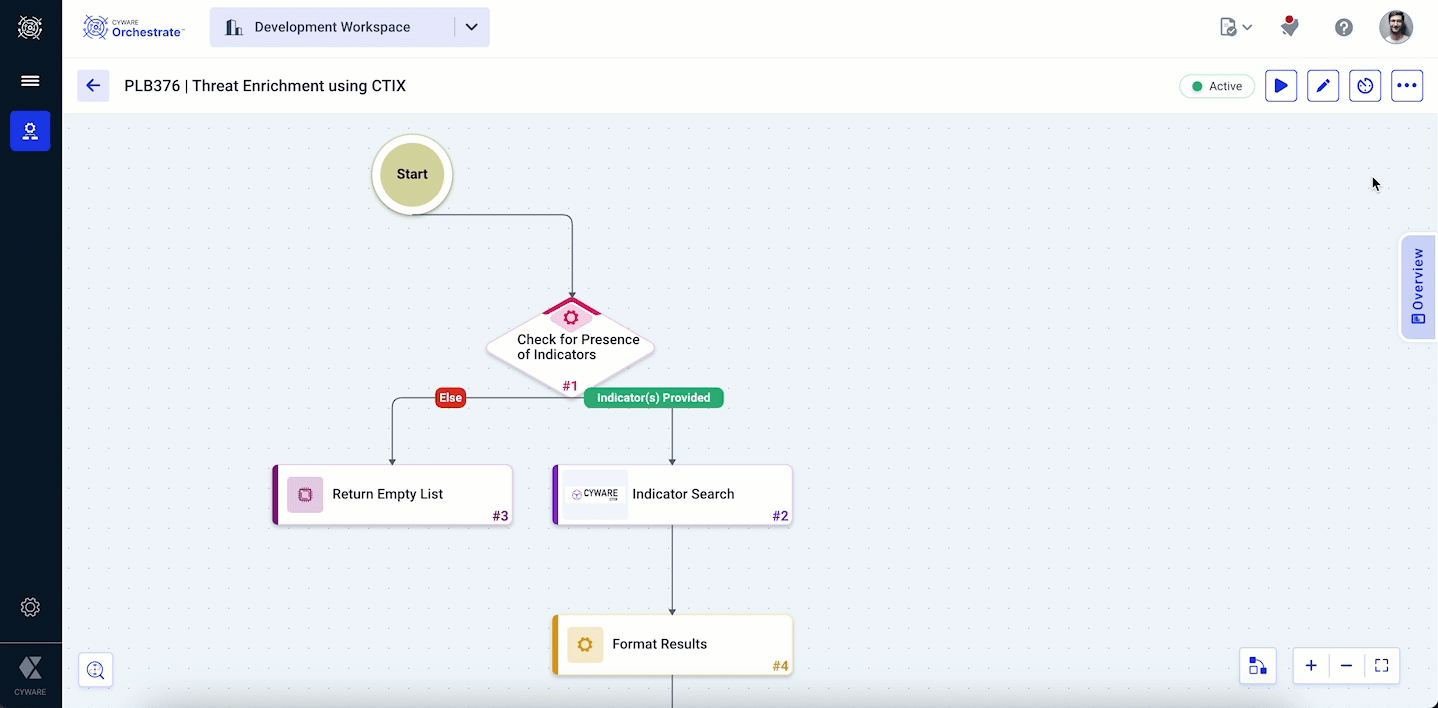
Task: Open the three-dot more options menu
Action: (1407, 86)
